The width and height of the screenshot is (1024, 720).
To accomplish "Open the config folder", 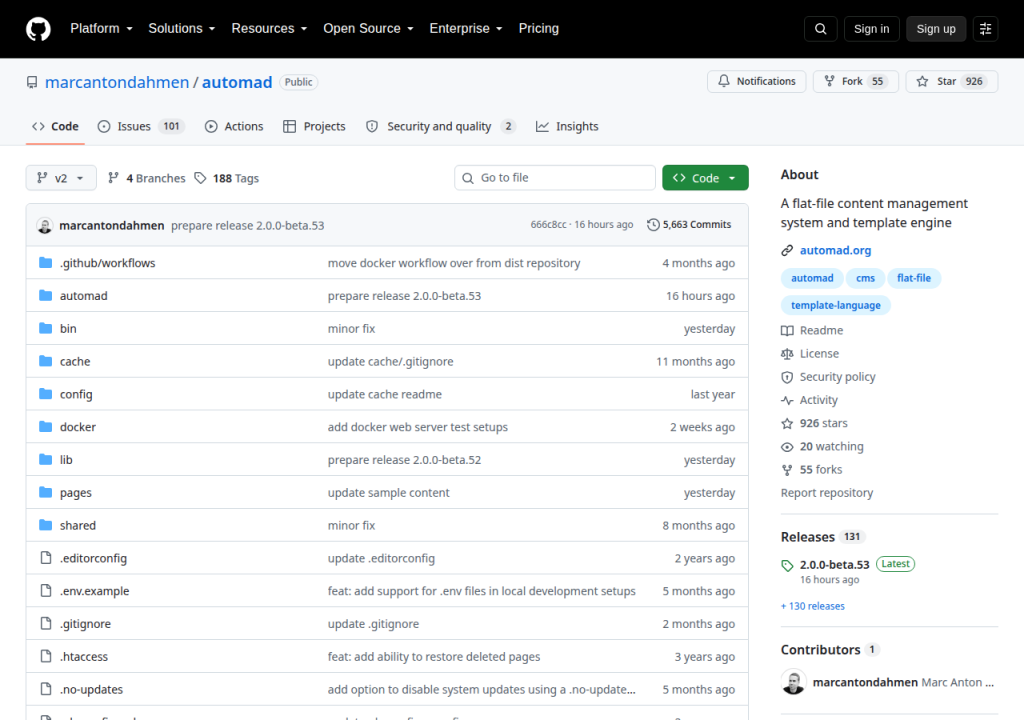I will pyautogui.click(x=76, y=395).
